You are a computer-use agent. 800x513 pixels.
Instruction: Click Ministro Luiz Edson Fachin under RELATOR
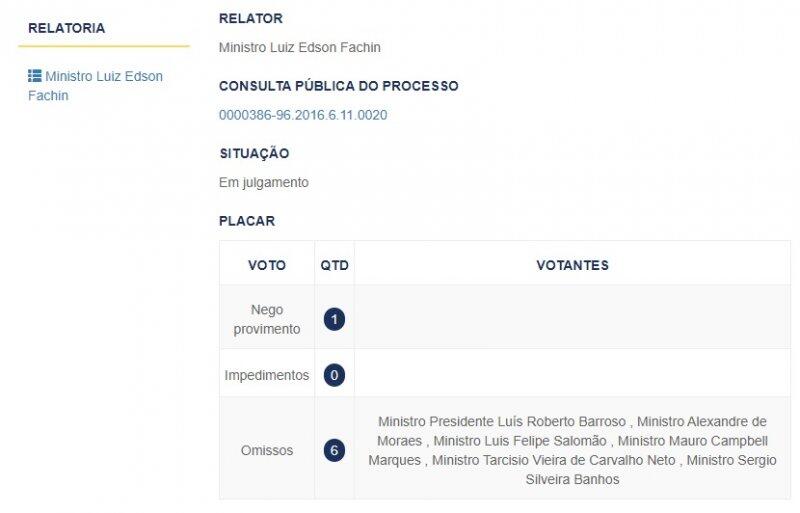click(300, 47)
